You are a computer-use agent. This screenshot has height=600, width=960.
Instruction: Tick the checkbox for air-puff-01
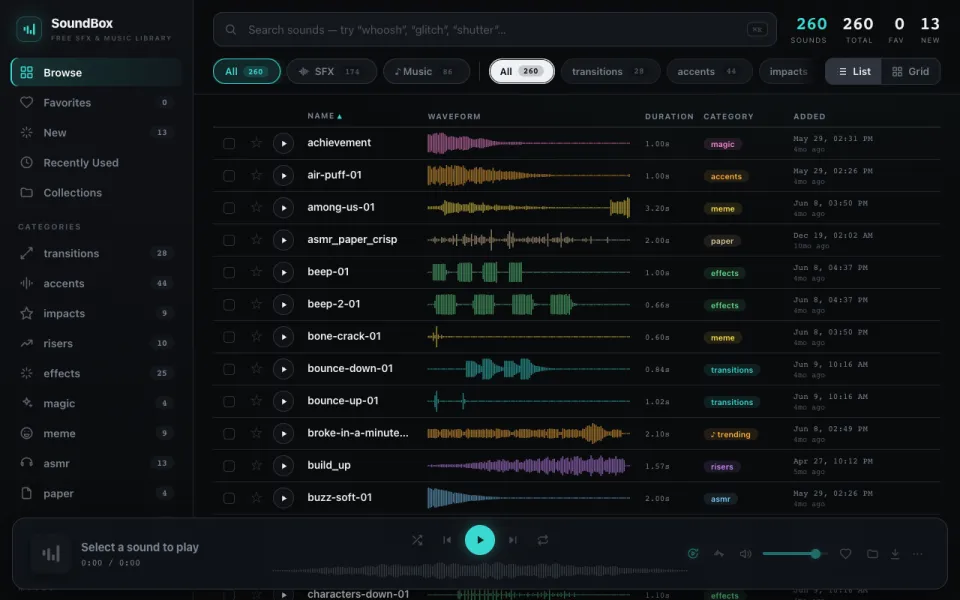coord(229,176)
